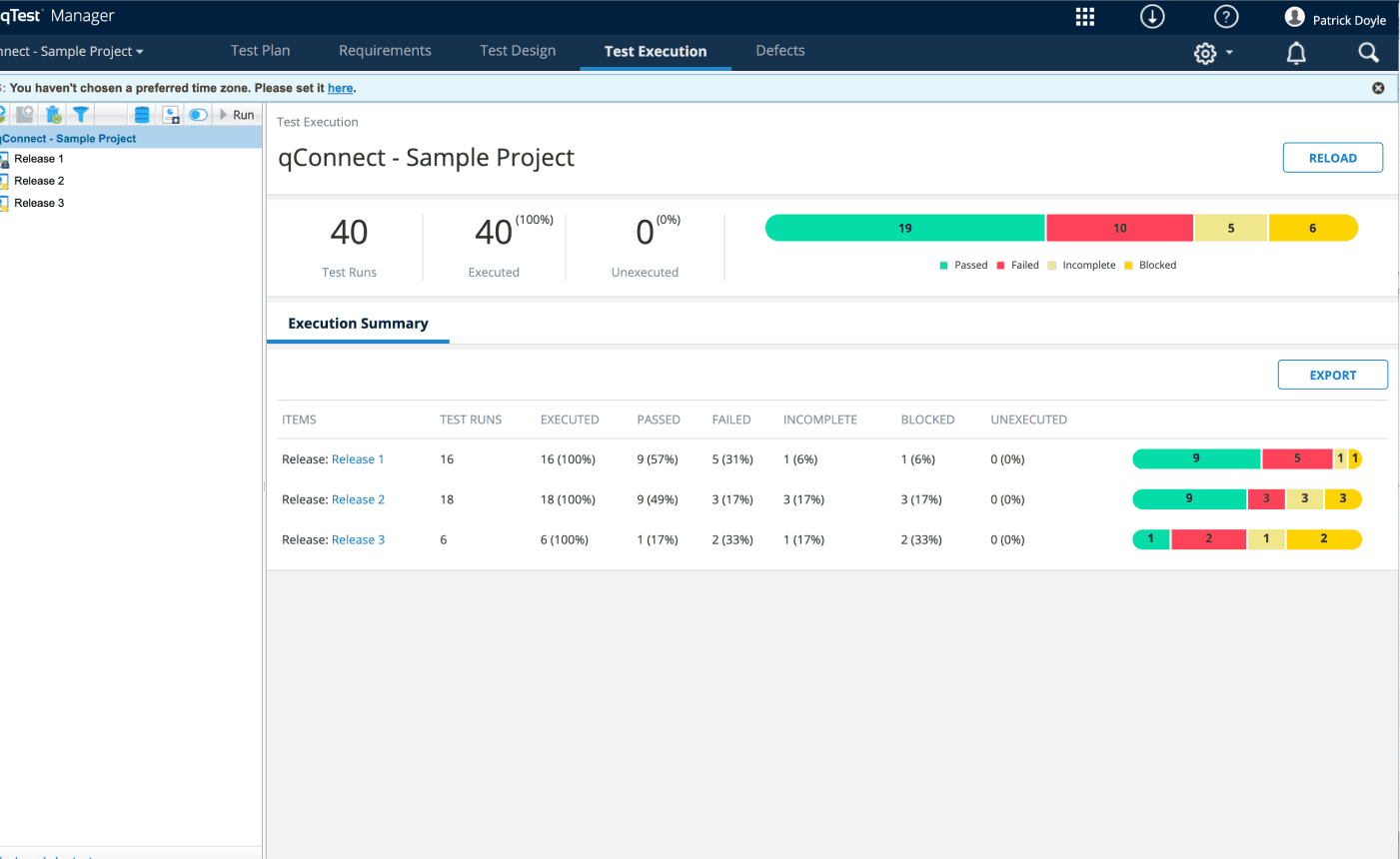
Task: Click the 40 Test Runs count
Action: click(349, 233)
